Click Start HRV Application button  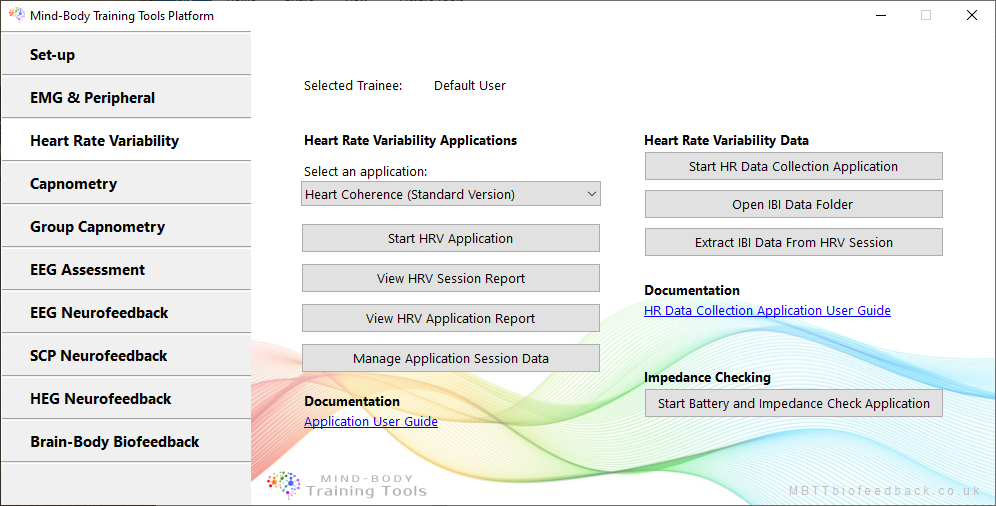pos(450,238)
